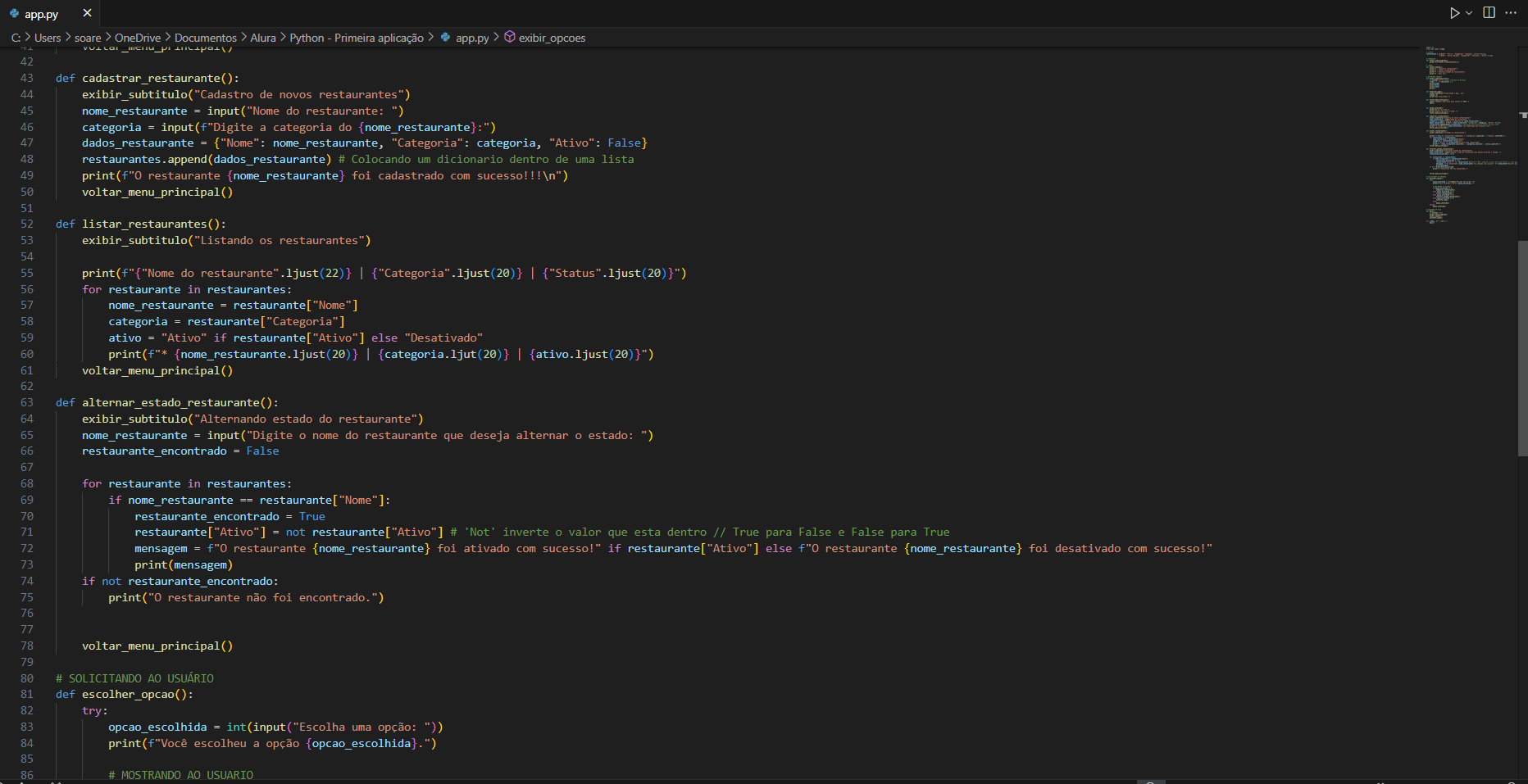This screenshot has width=1528, height=784.
Task: Click 'restaurante_encontrado = True' line
Action: point(230,516)
